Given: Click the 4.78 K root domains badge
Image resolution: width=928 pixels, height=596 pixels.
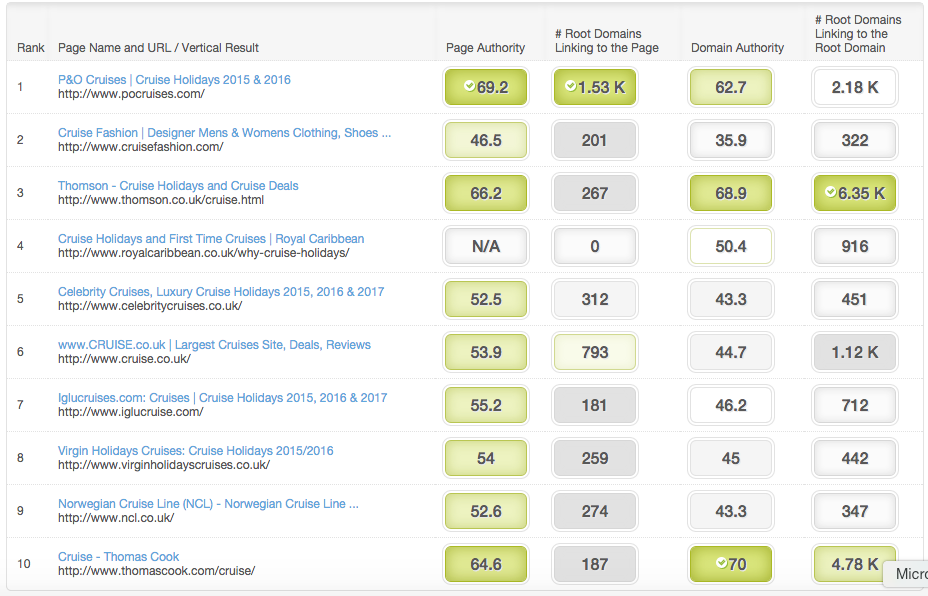Looking at the screenshot, I should [x=855, y=564].
